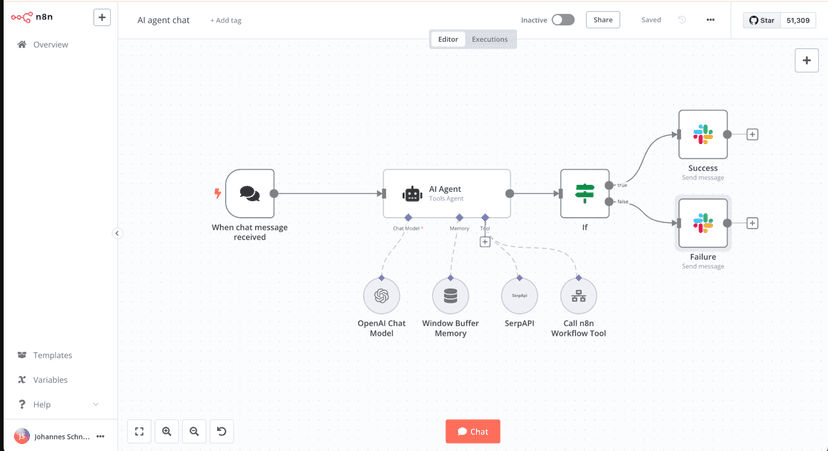Select the Slack Failure node
This screenshot has width=828, height=451.
(703, 223)
